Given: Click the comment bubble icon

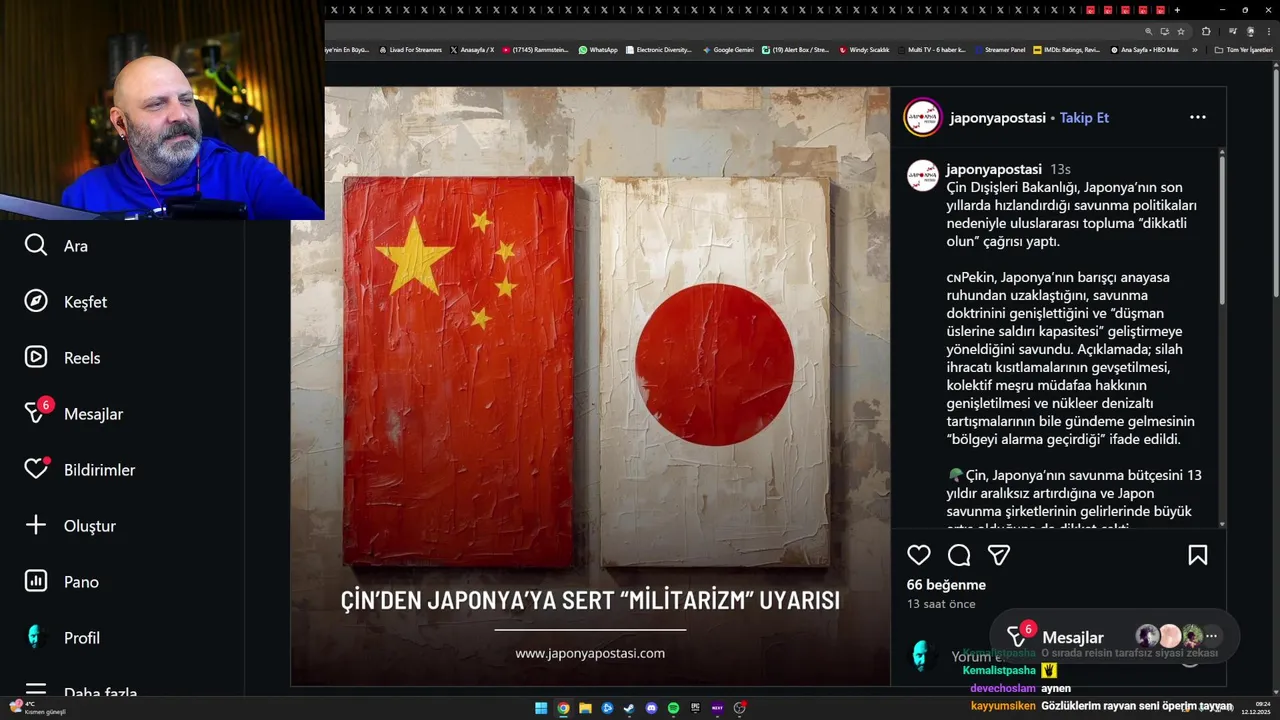Looking at the screenshot, I should (x=959, y=555).
